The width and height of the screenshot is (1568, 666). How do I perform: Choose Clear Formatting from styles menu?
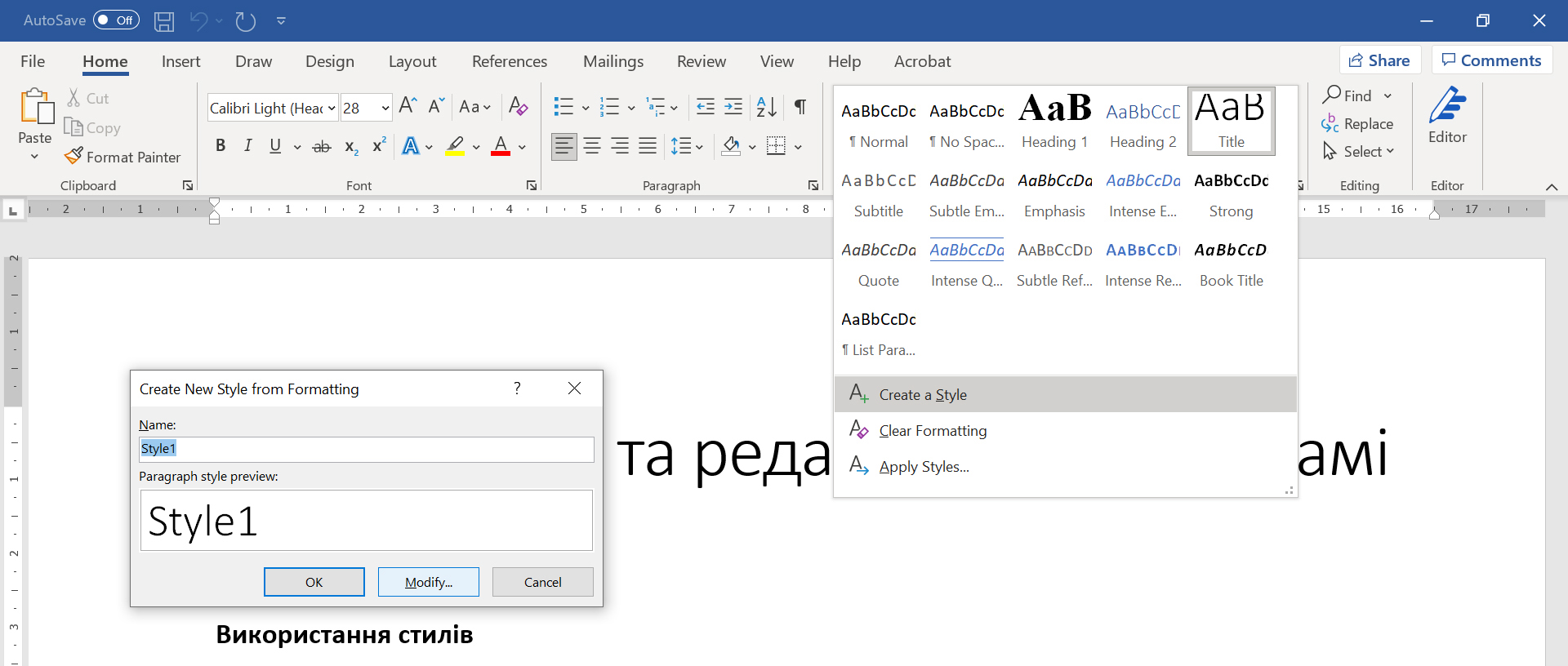tap(933, 431)
